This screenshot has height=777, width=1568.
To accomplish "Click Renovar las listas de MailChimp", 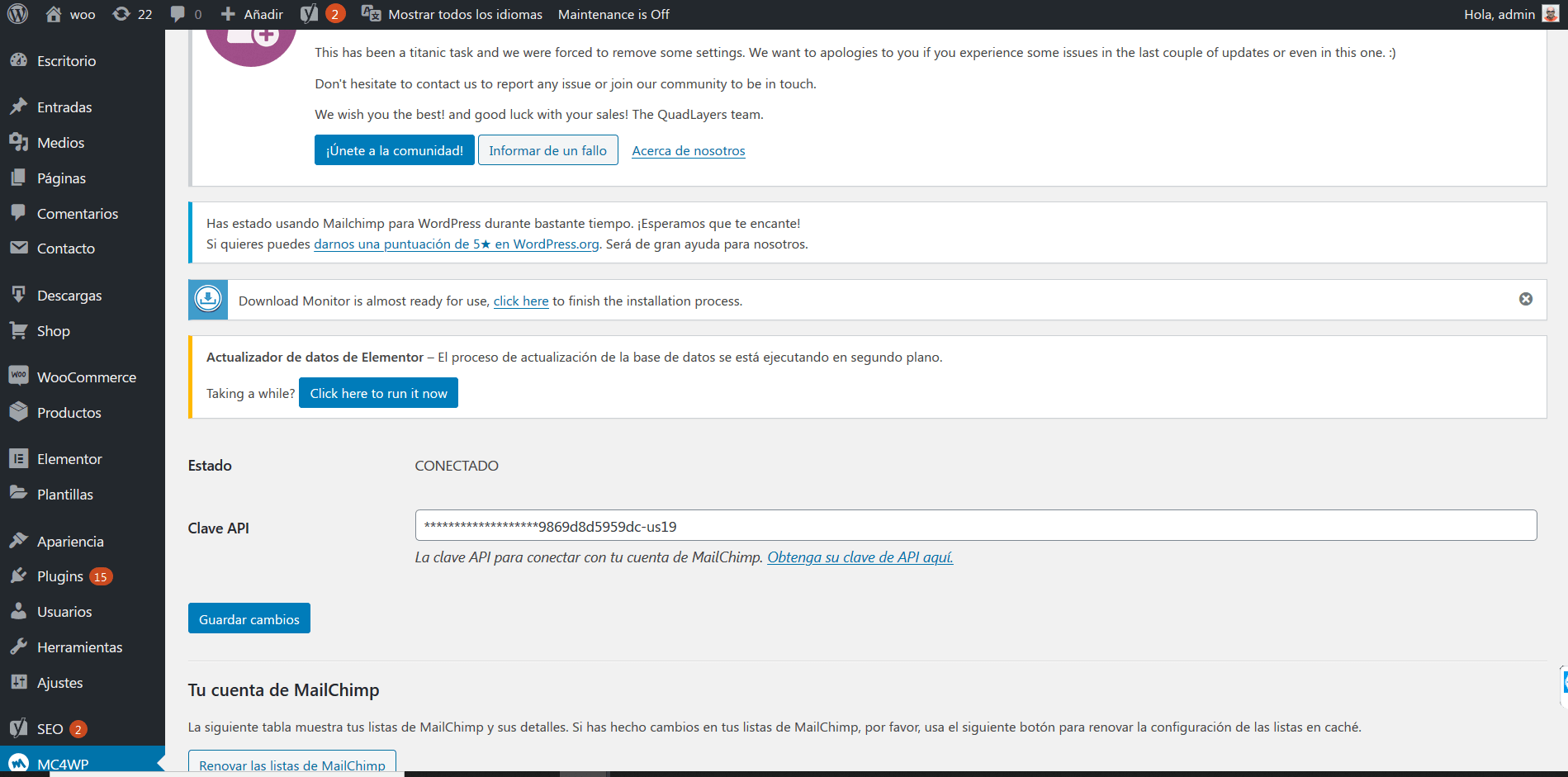I will [x=292, y=763].
